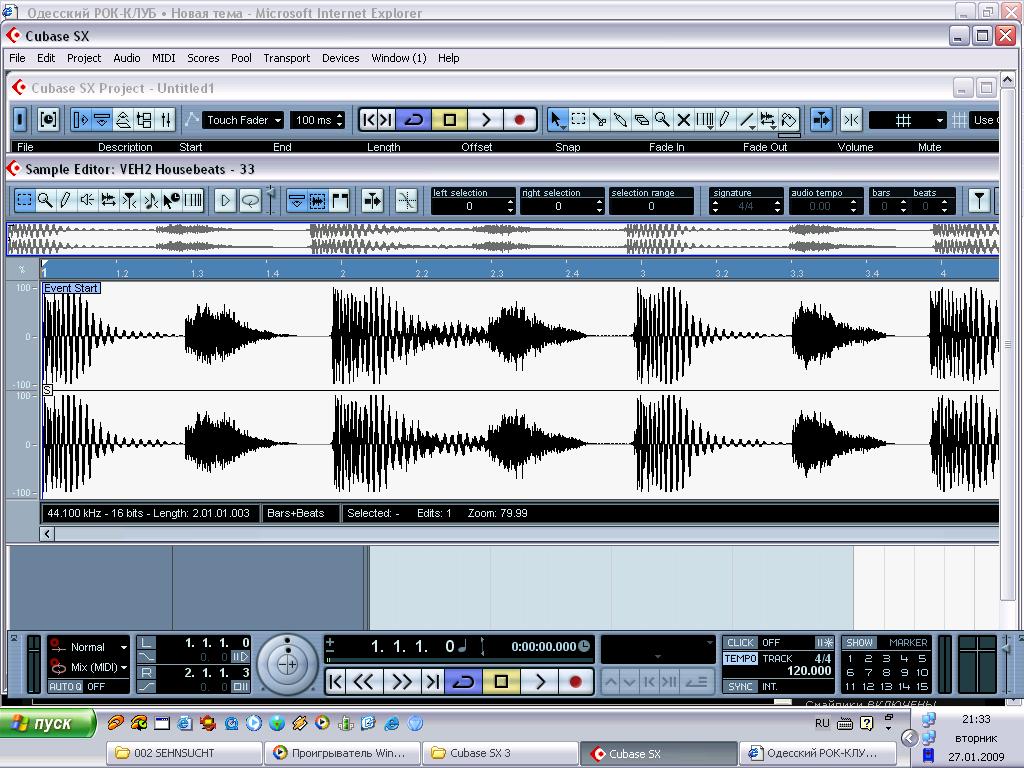This screenshot has height=768, width=1024.
Task: Click Play in the transport panel
Action: (x=540, y=681)
